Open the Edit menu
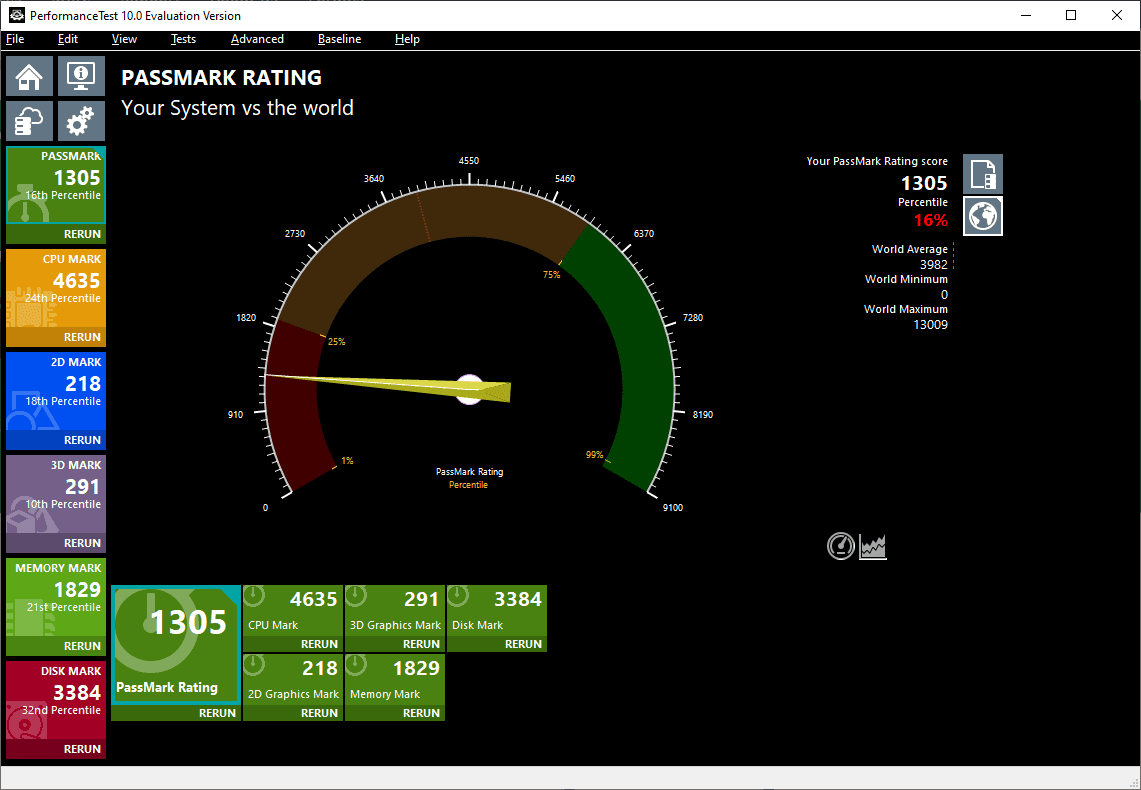Screen dimensions: 1141x790 point(68,39)
